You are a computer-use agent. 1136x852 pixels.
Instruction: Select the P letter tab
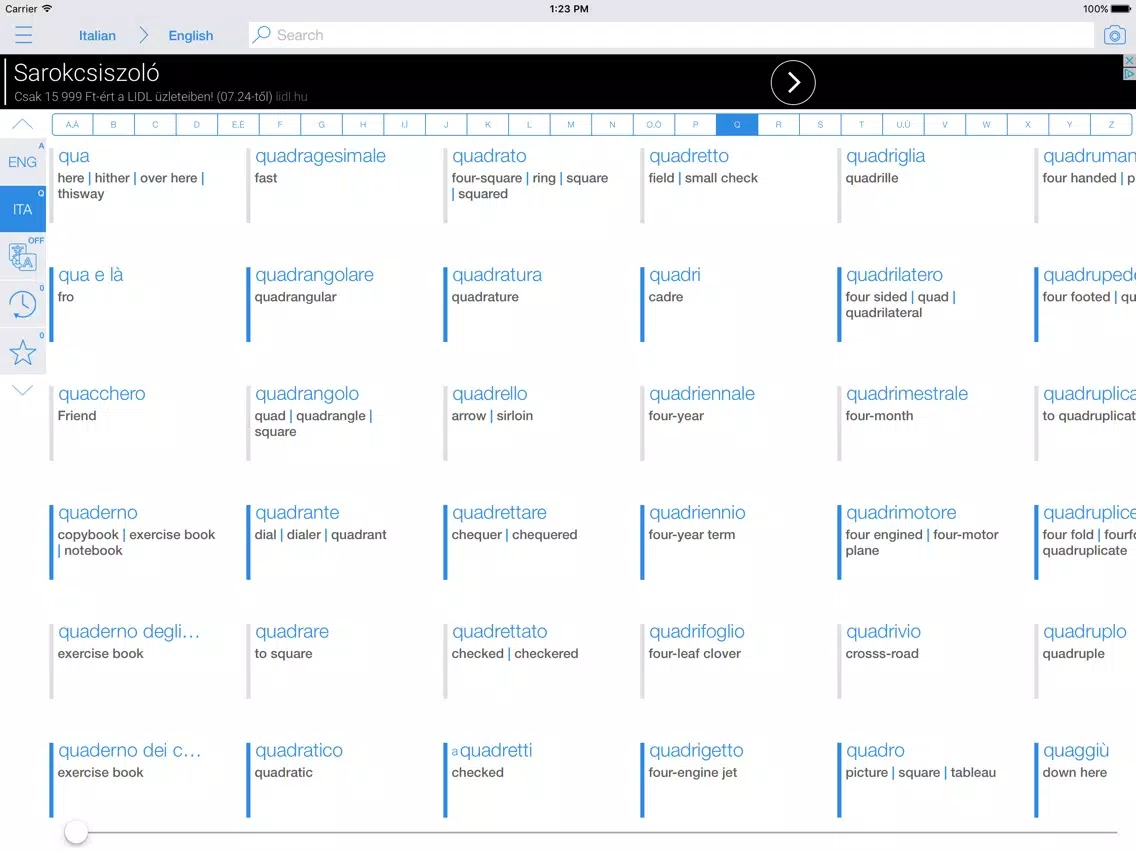coord(696,125)
